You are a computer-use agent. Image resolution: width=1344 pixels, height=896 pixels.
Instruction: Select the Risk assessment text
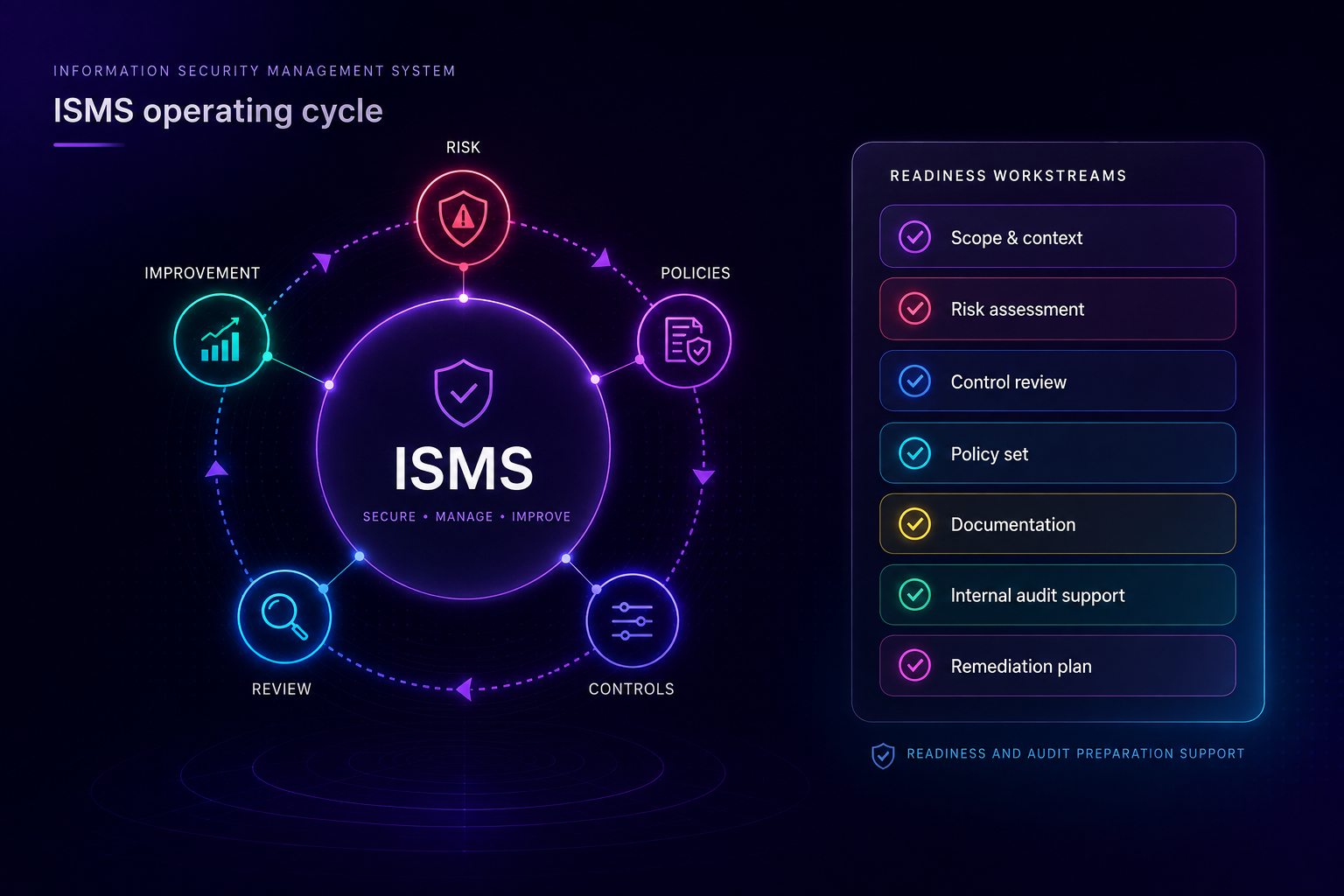[1018, 309]
